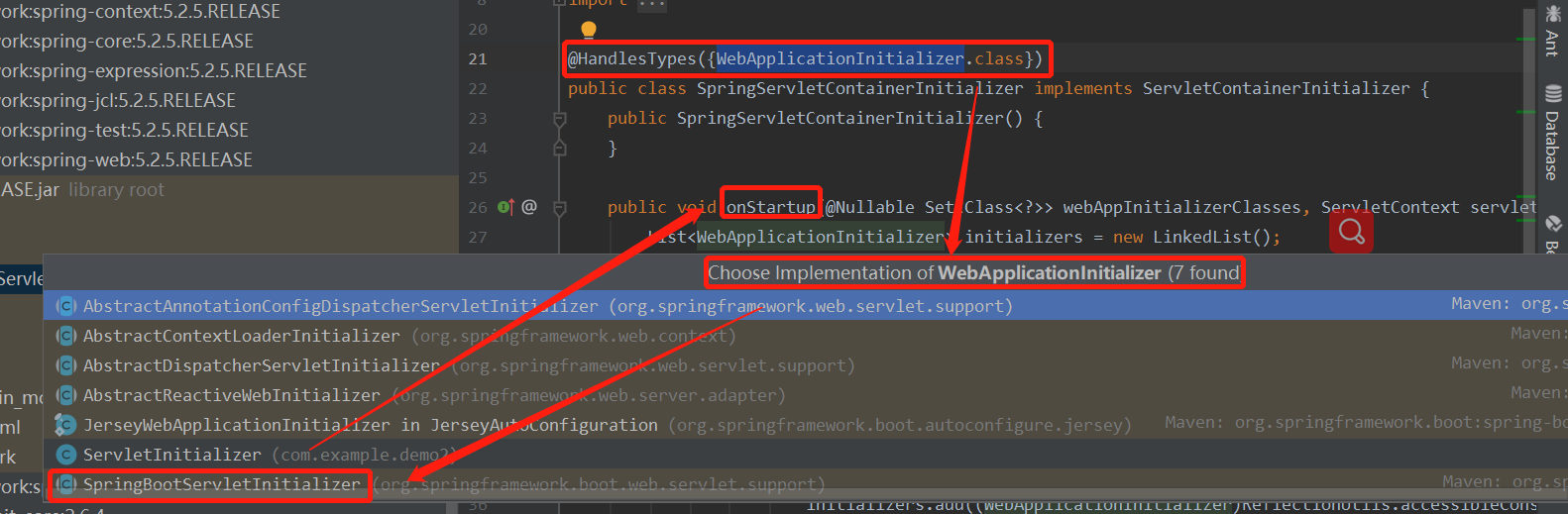Select spring-context:5.2.5.RELEASE library
The height and width of the screenshot is (514, 1568).
[140, 12]
